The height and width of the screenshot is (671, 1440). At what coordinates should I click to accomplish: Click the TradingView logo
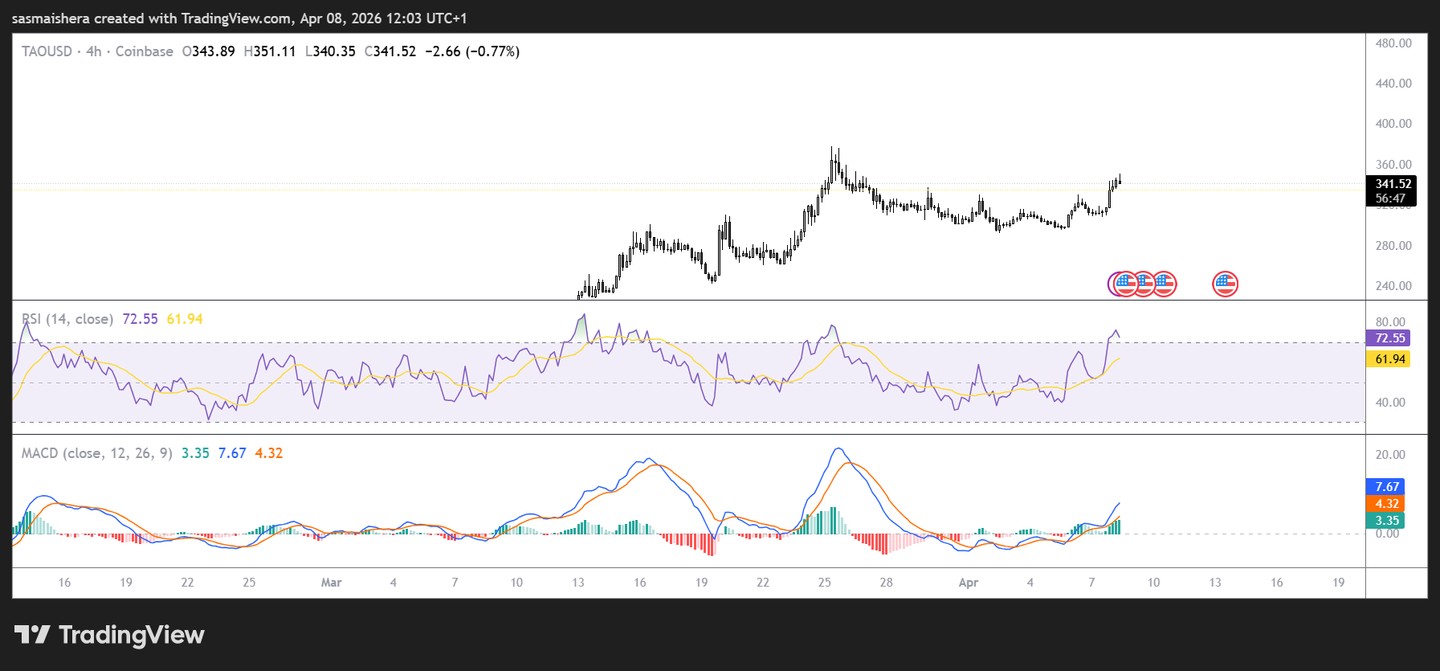(110, 635)
